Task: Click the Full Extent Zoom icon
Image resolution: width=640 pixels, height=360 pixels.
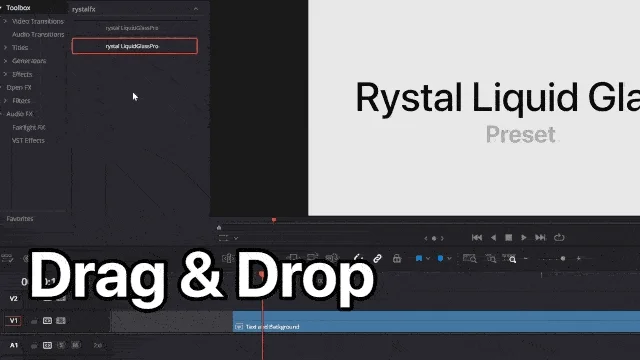Action: pyautogui.click(x=470, y=258)
